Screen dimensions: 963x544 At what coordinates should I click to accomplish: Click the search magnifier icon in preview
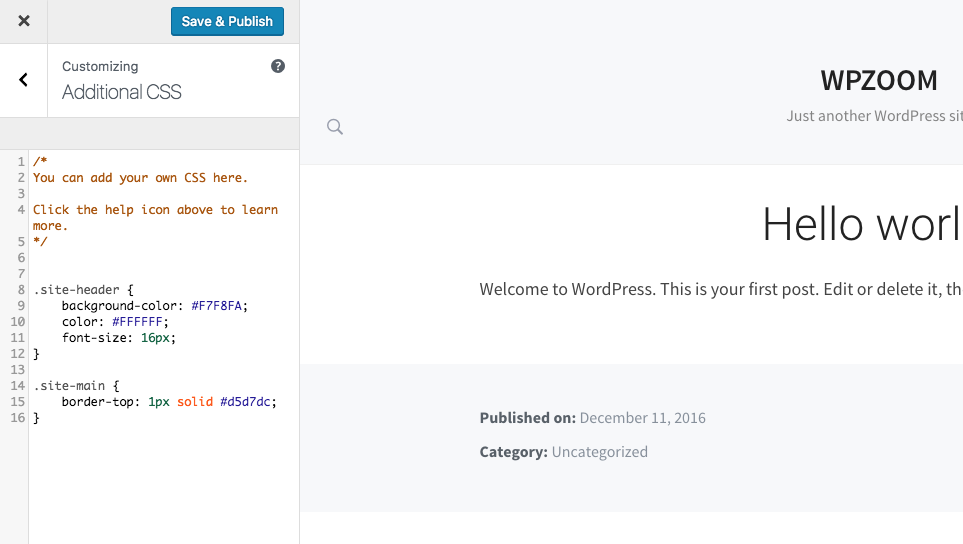[335, 126]
